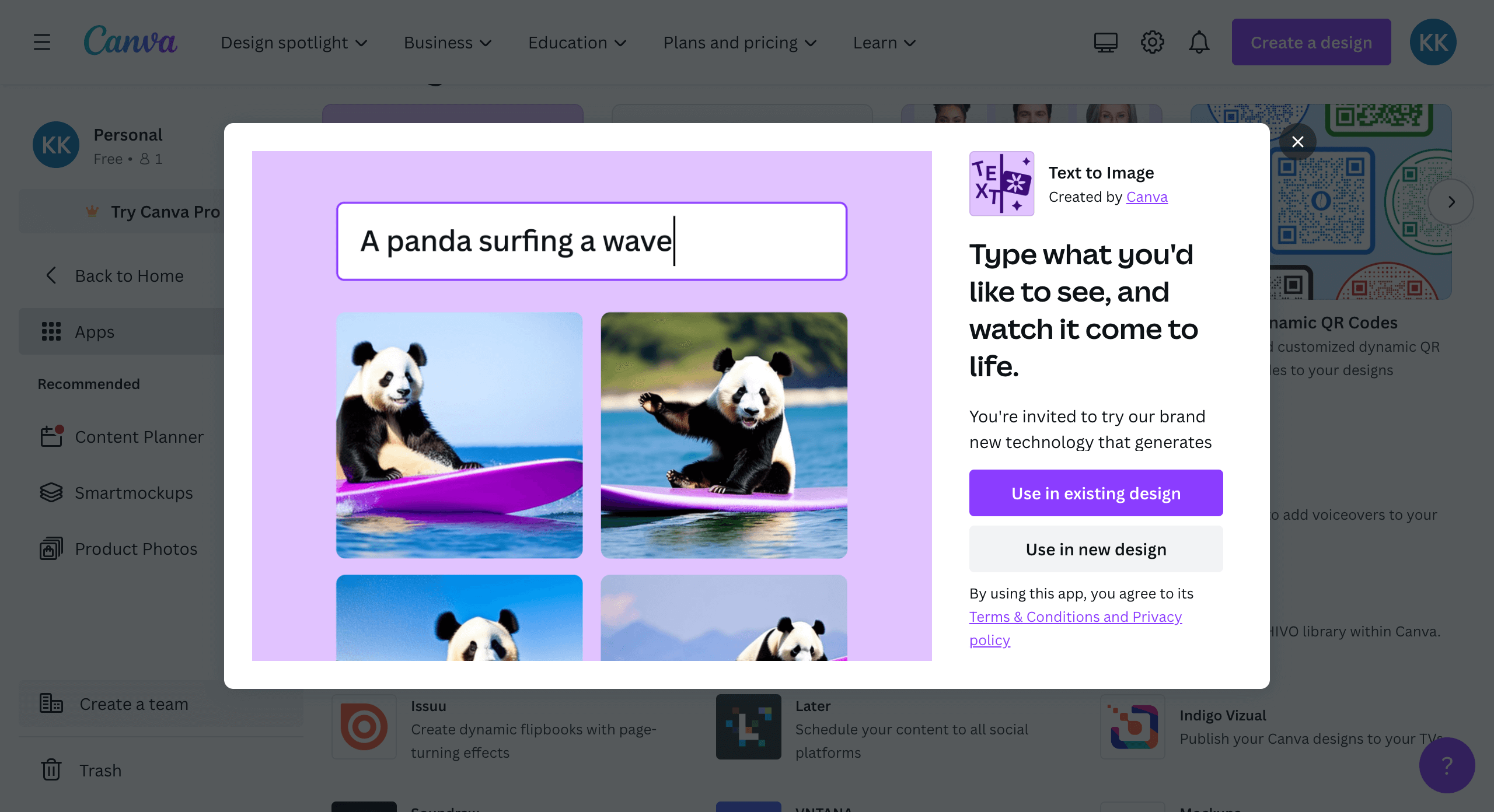The height and width of the screenshot is (812, 1494).
Task: Click the Text to Image app logo
Action: (x=1001, y=183)
